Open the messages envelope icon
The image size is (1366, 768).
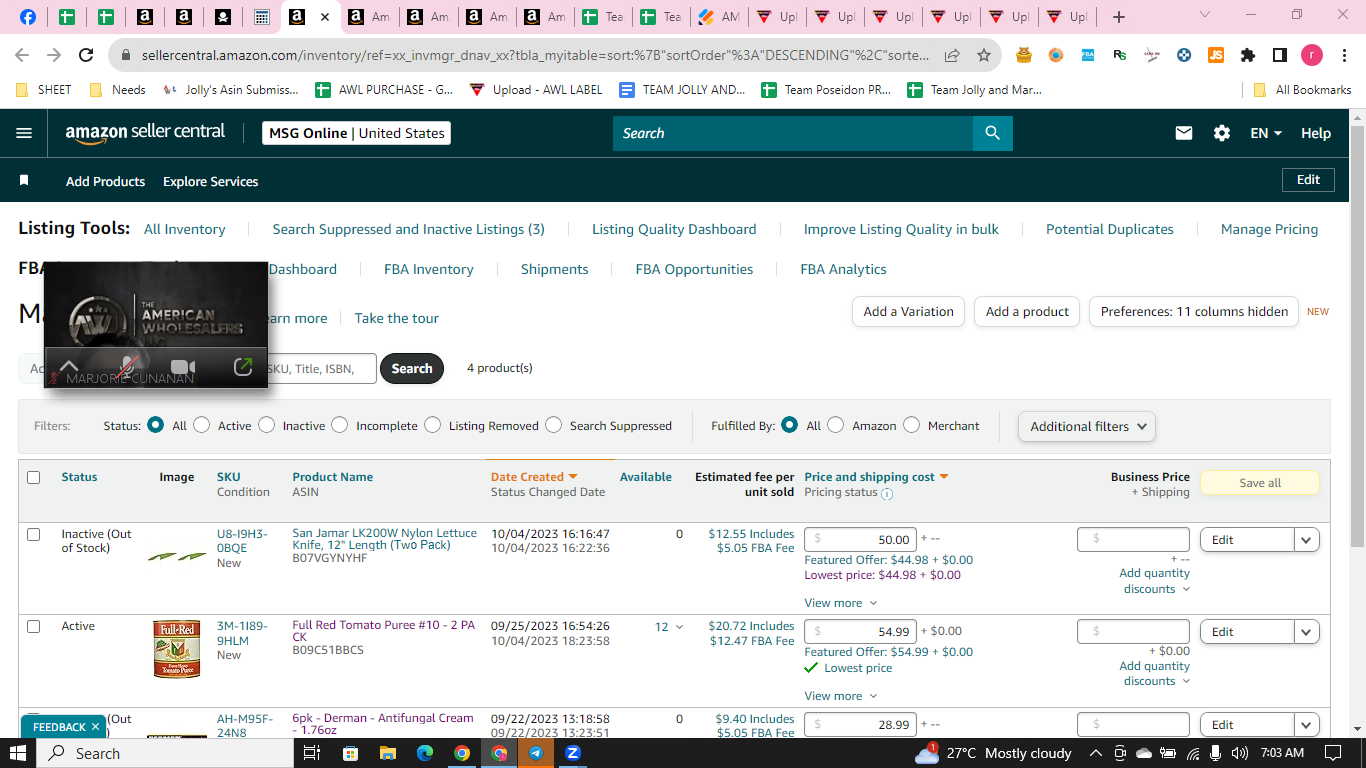1184,133
